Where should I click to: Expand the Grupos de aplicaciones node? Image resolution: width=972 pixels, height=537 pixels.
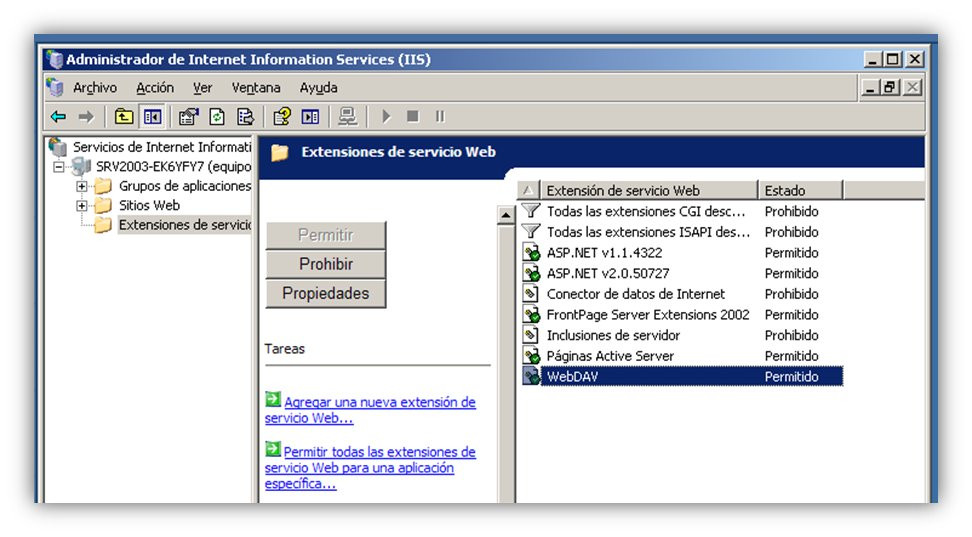[81, 186]
